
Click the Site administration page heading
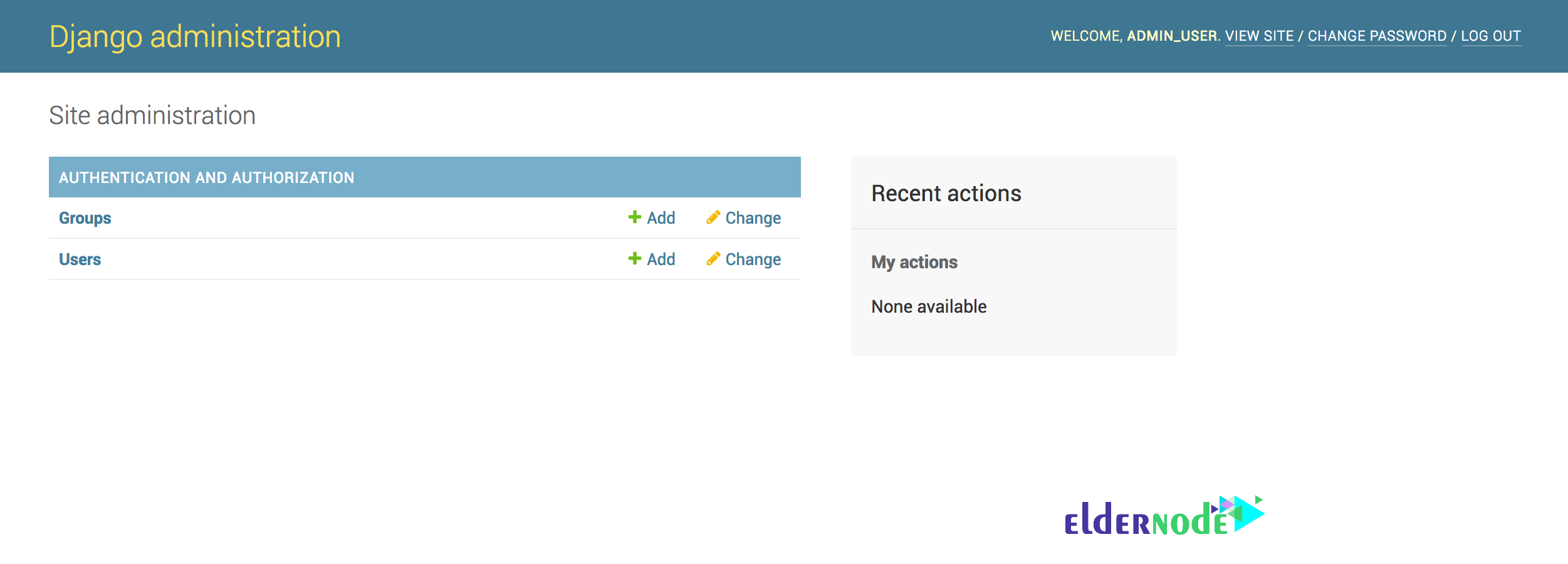152,115
